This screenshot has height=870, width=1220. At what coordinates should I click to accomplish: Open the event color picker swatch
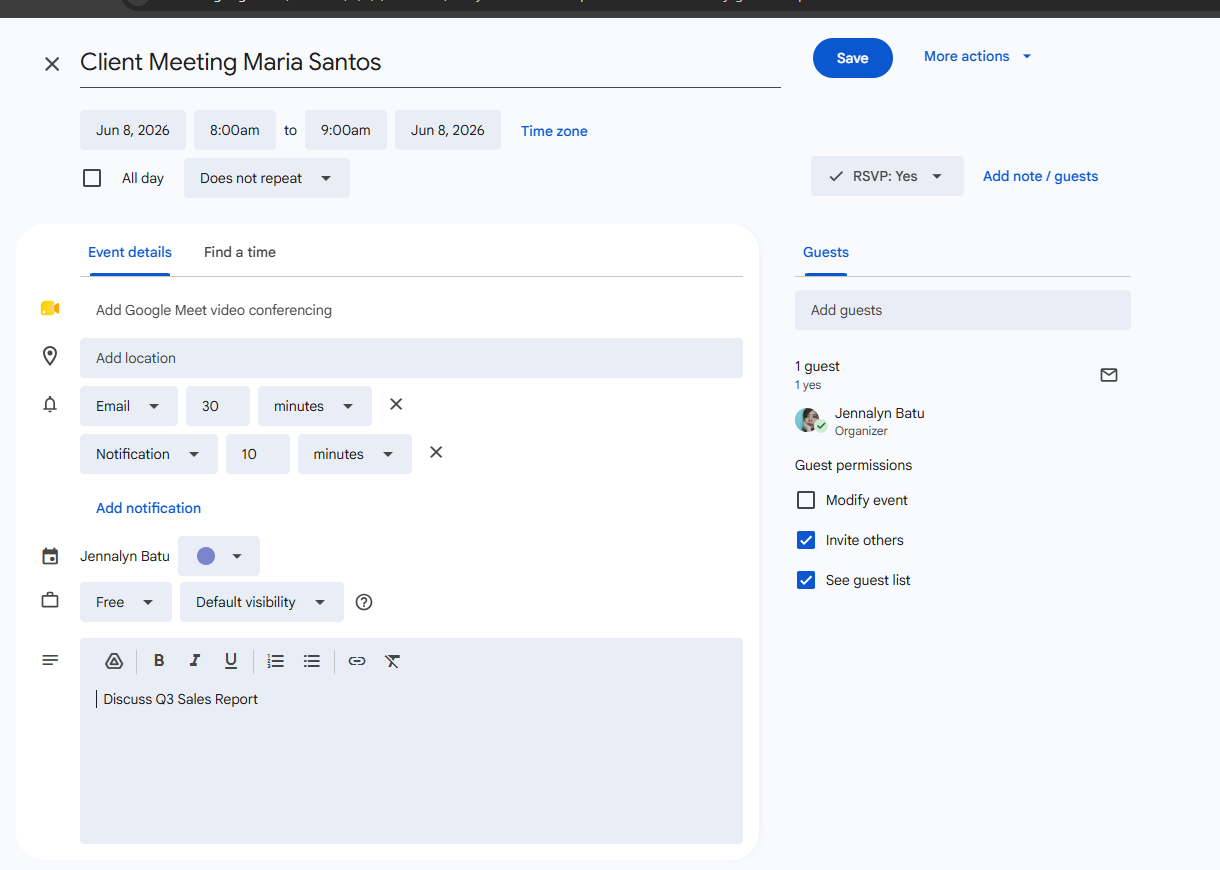(x=219, y=556)
